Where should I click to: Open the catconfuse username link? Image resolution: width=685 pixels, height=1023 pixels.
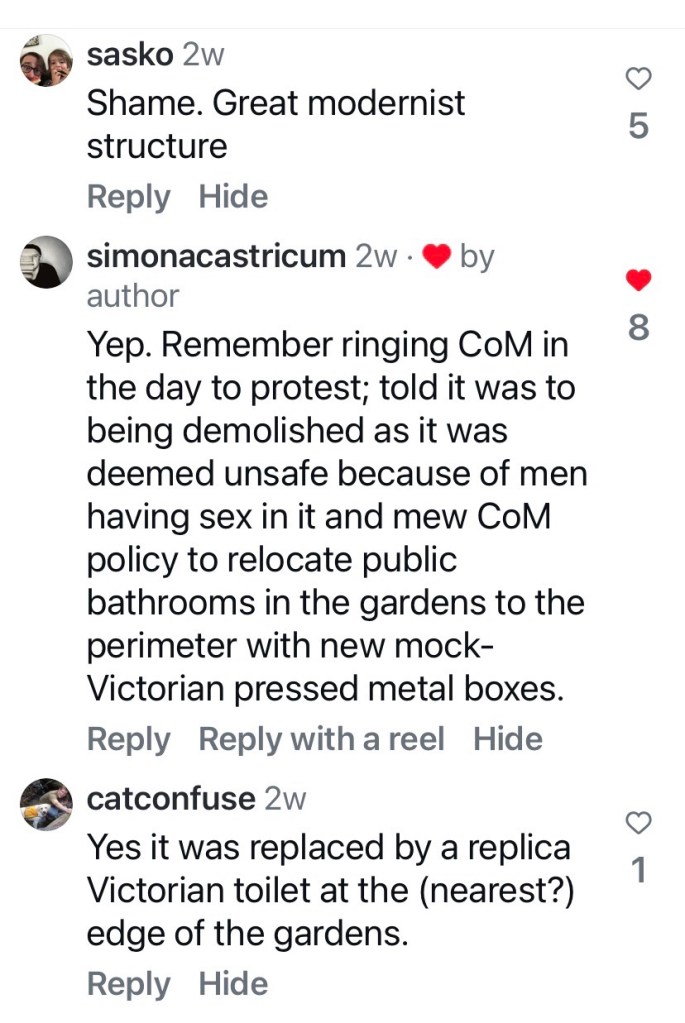(x=171, y=799)
